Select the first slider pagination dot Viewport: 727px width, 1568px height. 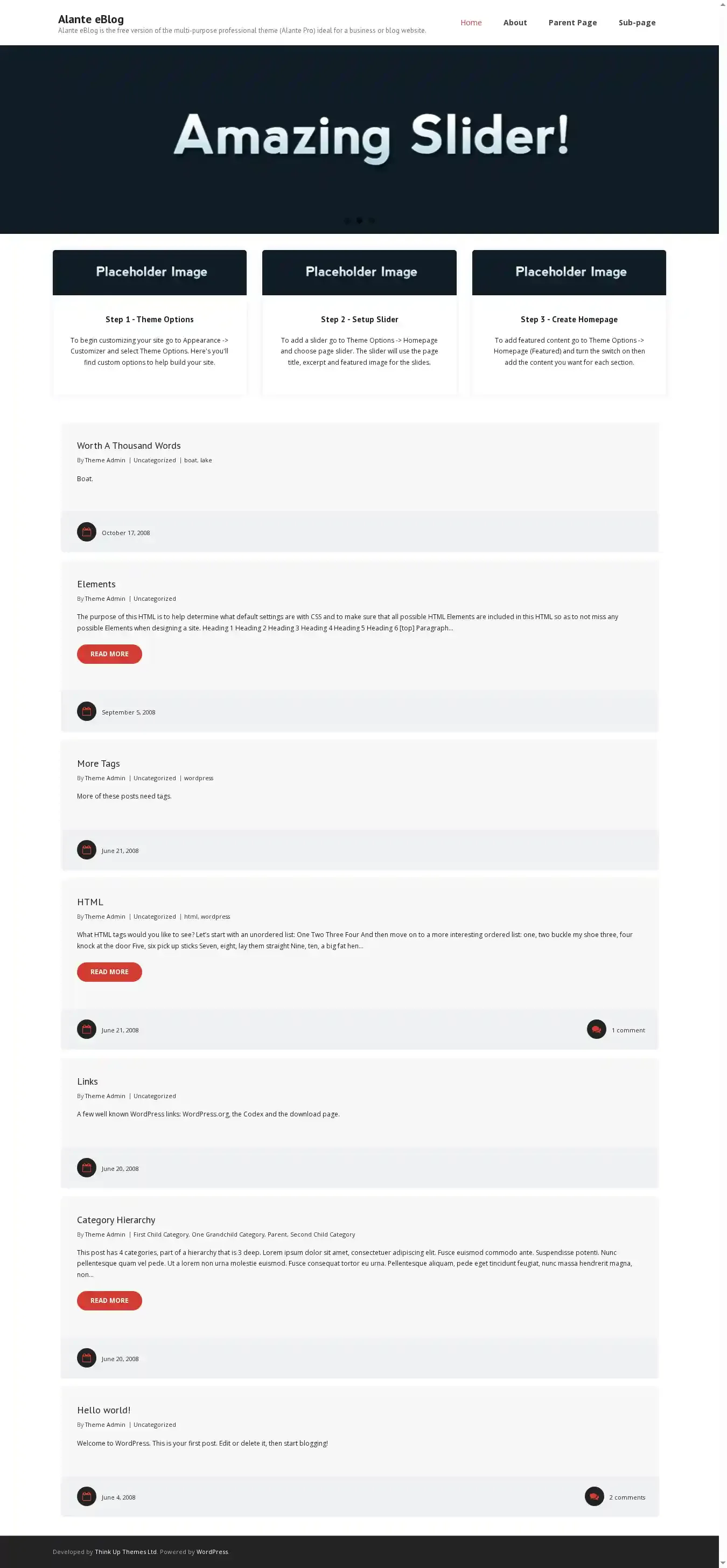(347, 221)
